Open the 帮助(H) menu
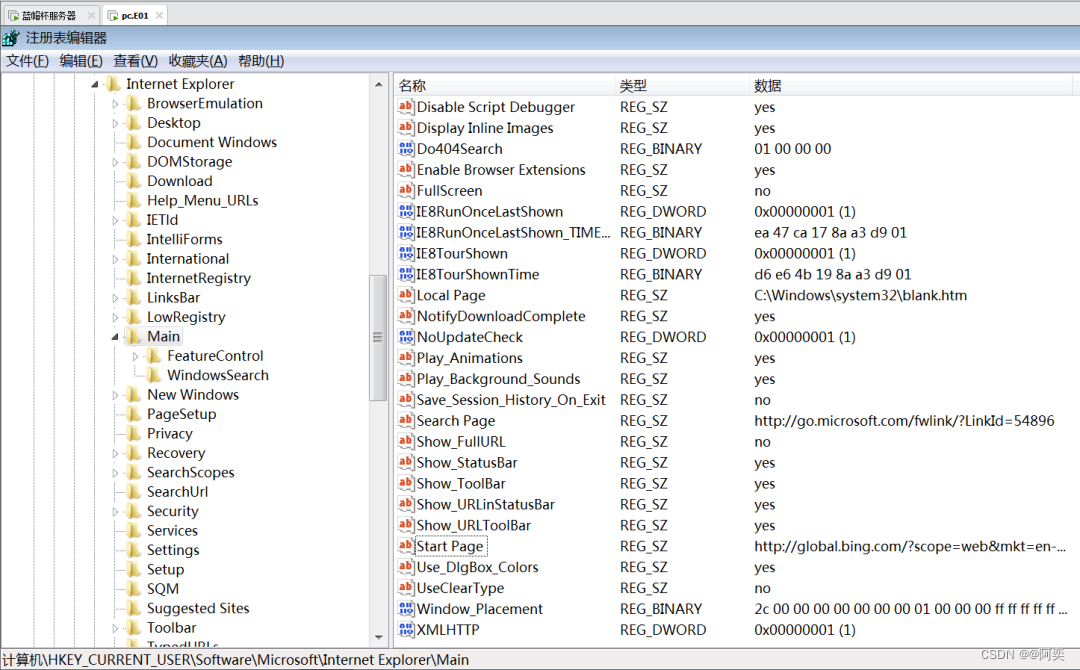This screenshot has width=1080, height=670. coord(261,61)
